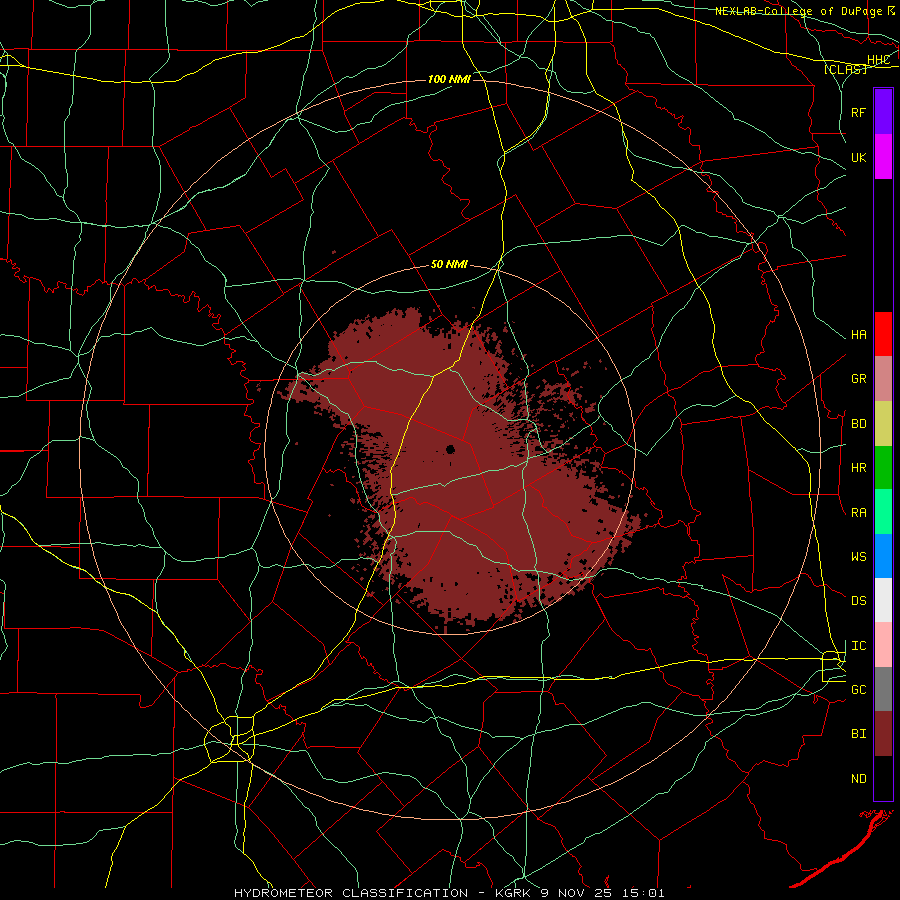Click the 50 NMI range ring label
This screenshot has width=900, height=900.
(x=449, y=264)
